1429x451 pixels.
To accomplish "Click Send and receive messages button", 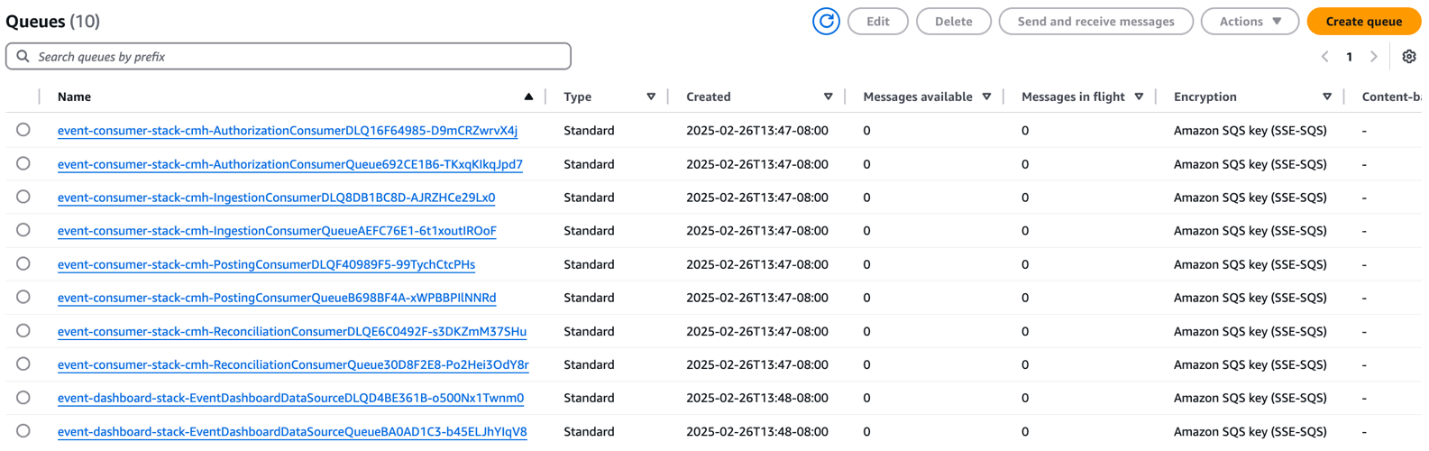I will 1095,22.
